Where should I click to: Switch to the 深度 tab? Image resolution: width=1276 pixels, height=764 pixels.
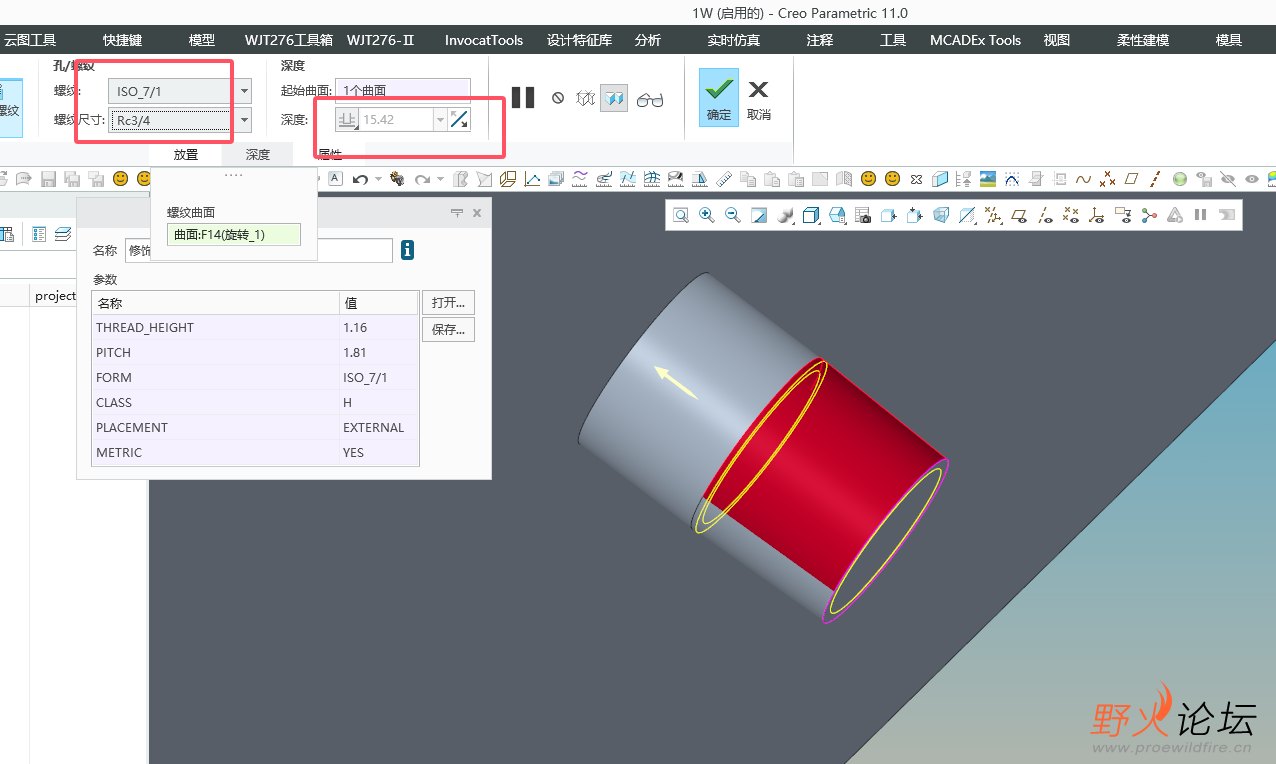258,155
